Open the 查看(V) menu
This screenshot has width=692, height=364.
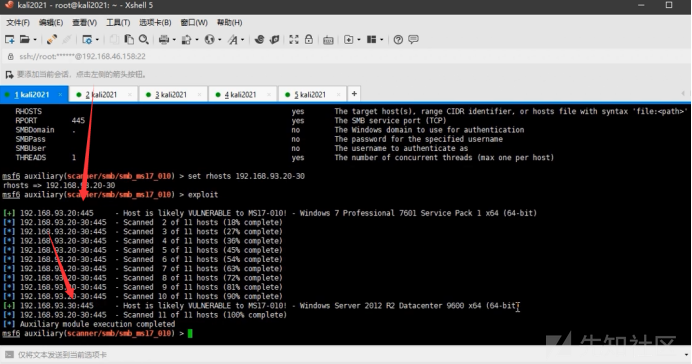(x=84, y=23)
